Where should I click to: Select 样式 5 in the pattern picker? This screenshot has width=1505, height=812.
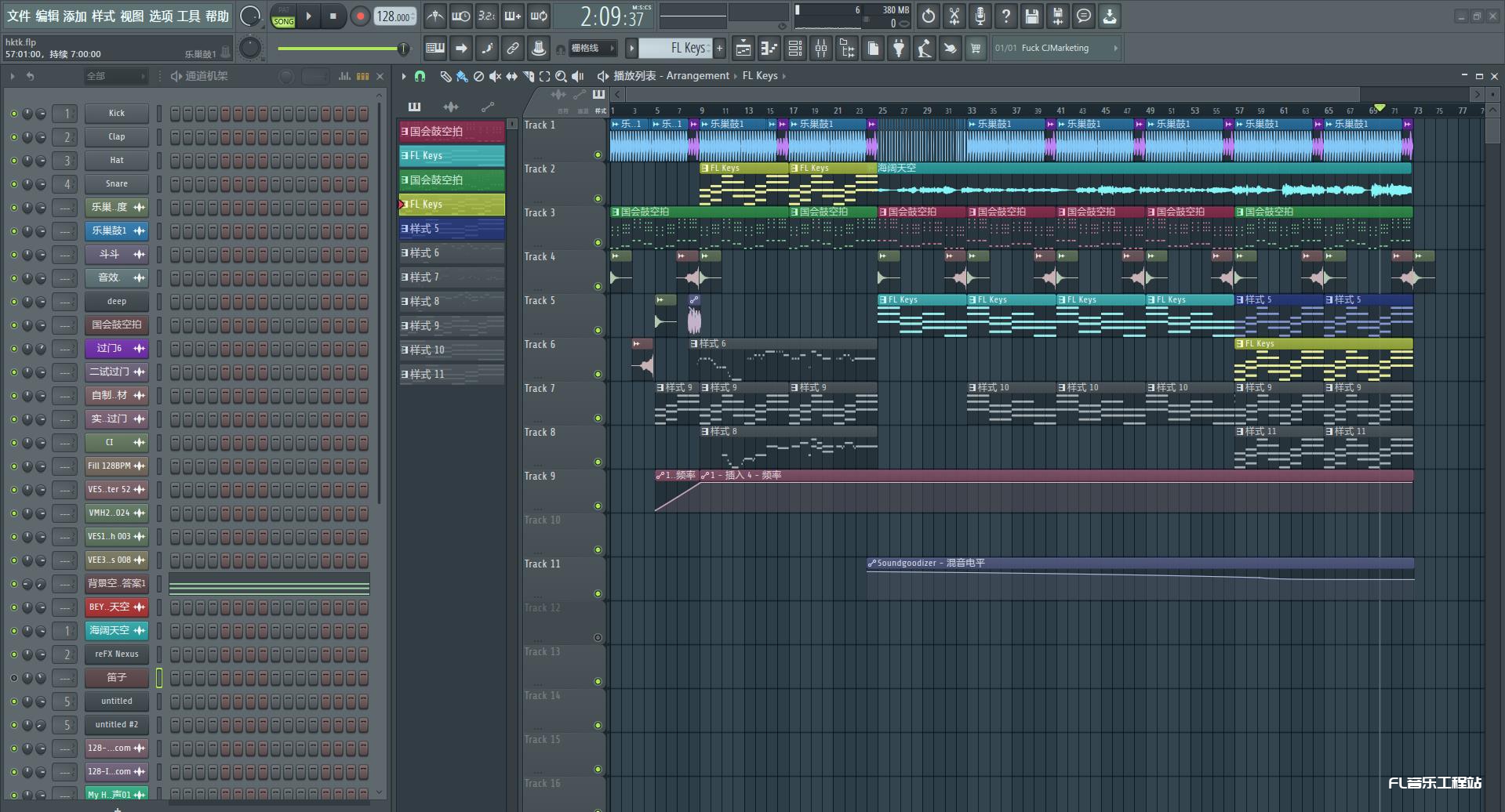452,229
